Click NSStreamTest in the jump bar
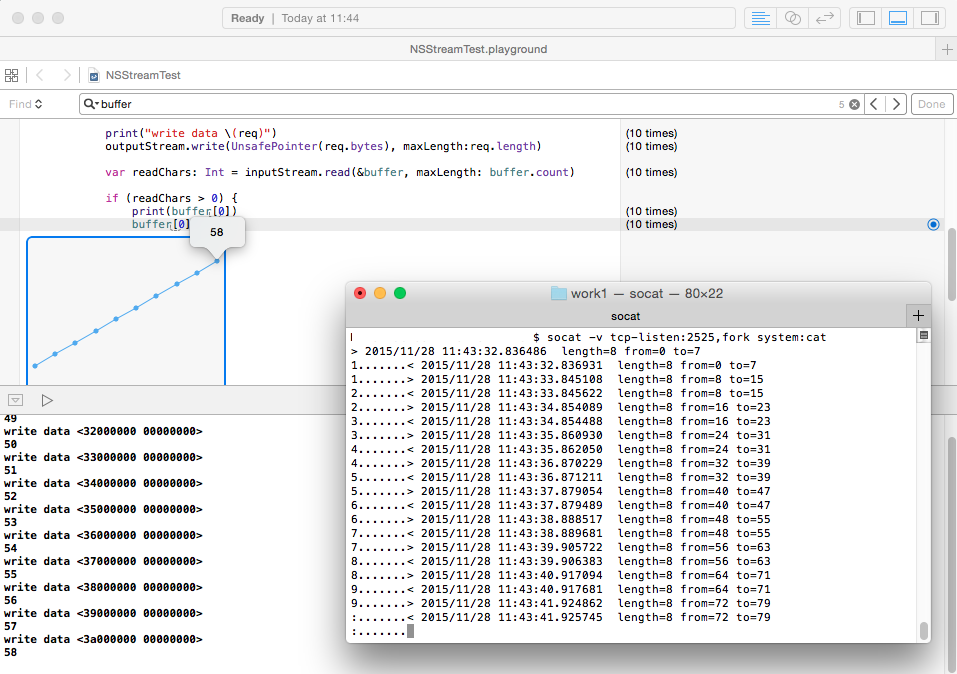This screenshot has width=957, height=674. (x=142, y=75)
